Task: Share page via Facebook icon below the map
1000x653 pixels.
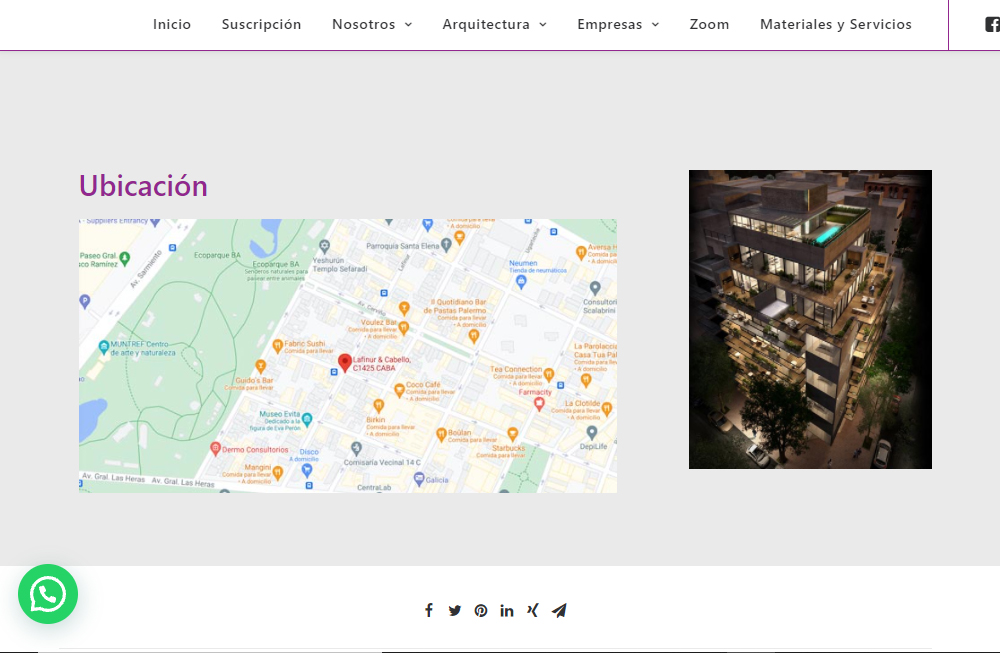Action: tap(429, 610)
